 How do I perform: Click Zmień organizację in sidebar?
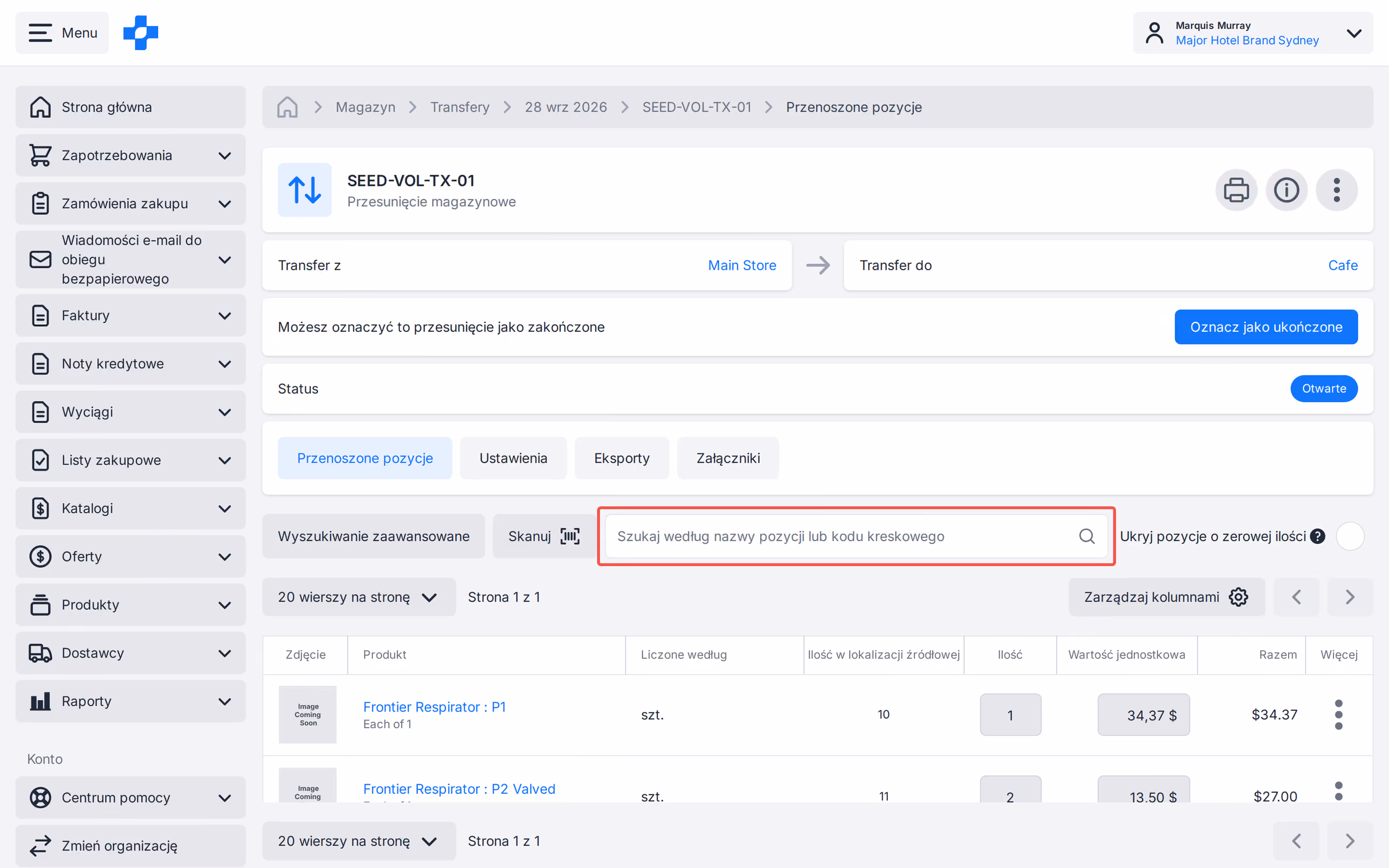[x=130, y=846]
